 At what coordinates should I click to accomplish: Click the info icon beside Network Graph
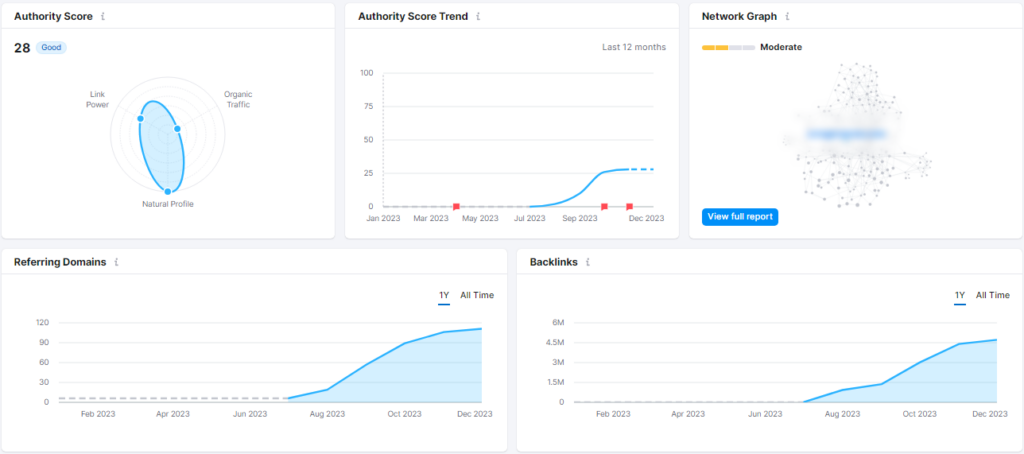(x=788, y=16)
